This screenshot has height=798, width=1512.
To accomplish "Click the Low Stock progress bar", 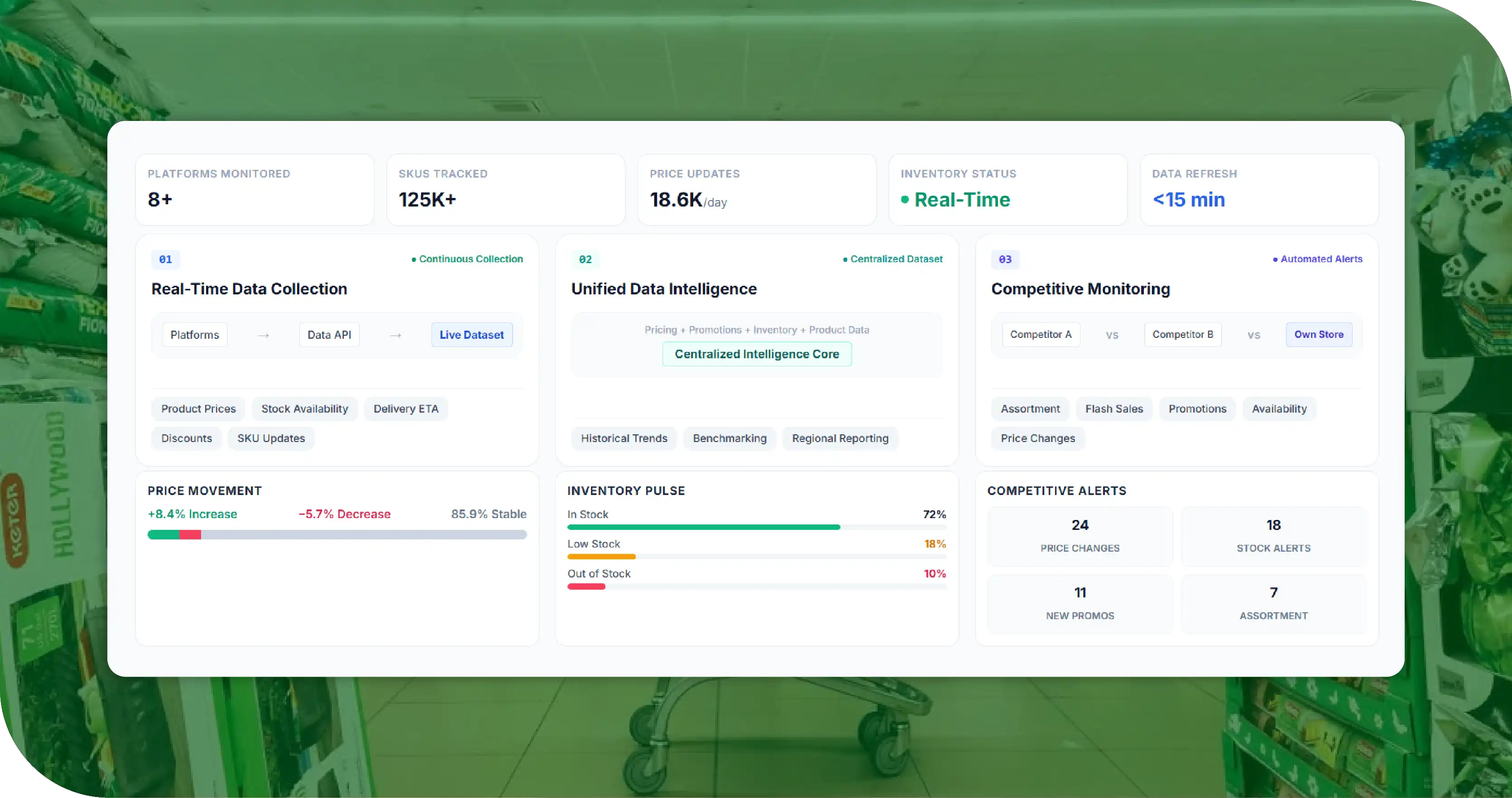I will click(x=757, y=557).
